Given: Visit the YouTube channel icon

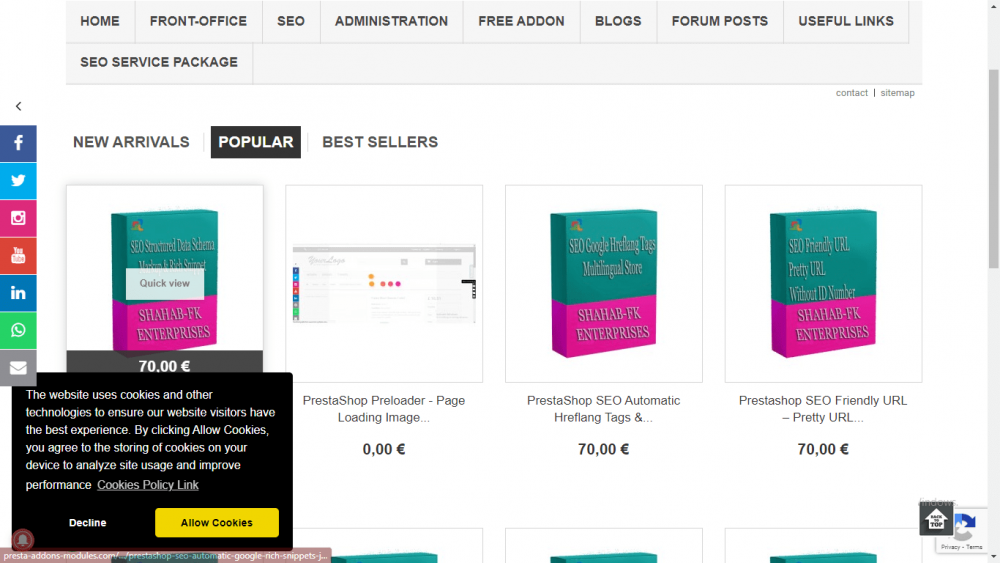Looking at the screenshot, I should click(x=18, y=256).
